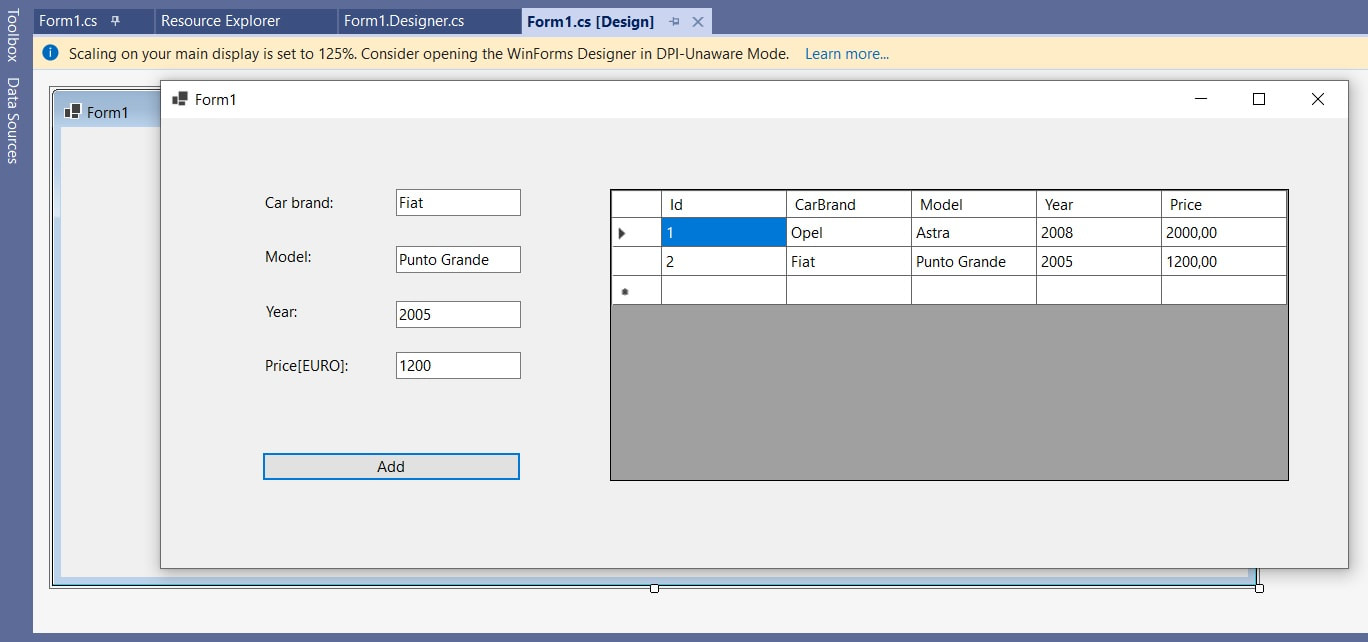
Task: Click the top-left select-all grid header cell
Action: pyautogui.click(x=636, y=205)
